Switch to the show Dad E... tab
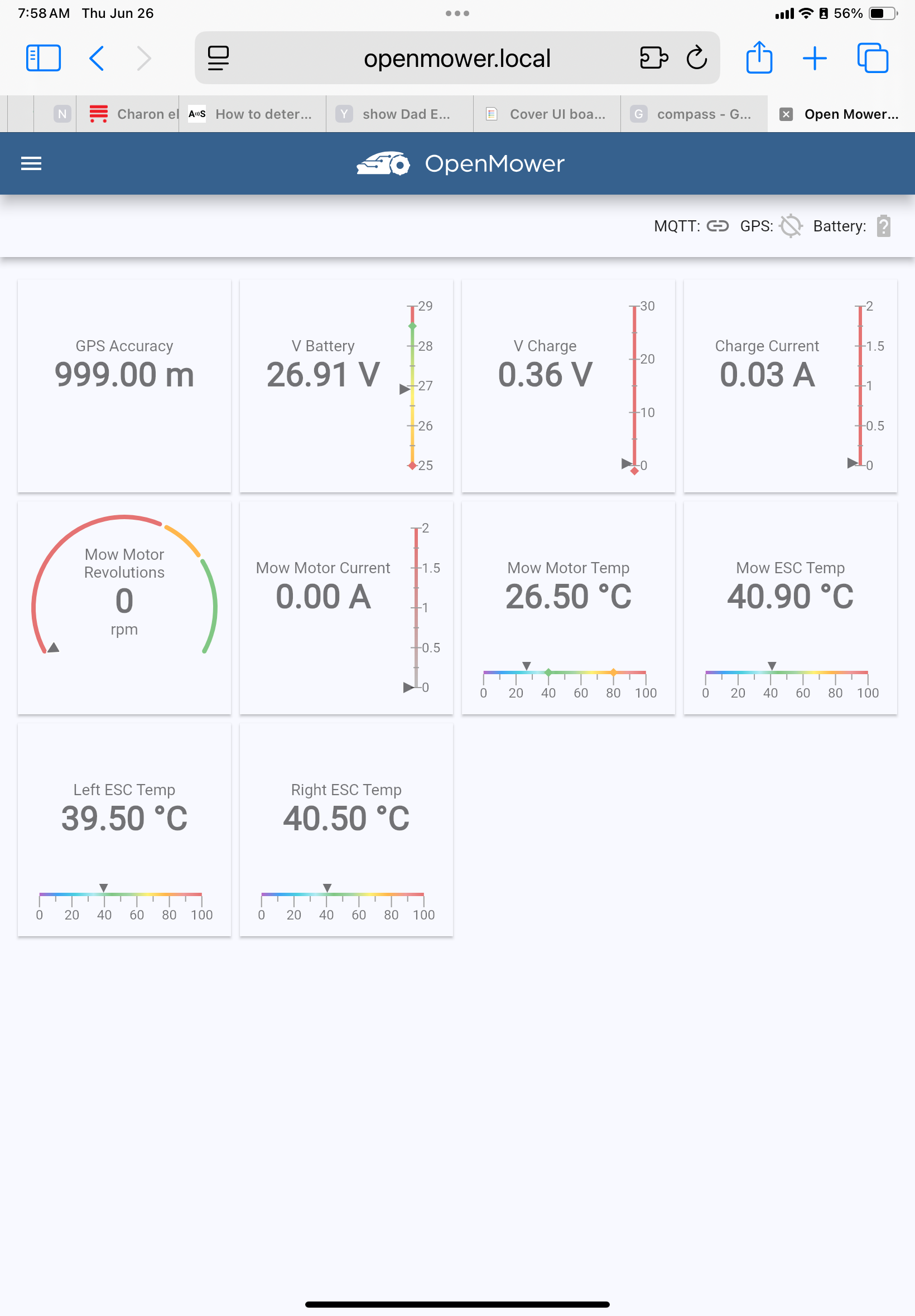The height and width of the screenshot is (1316, 915). [x=399, y=114]
